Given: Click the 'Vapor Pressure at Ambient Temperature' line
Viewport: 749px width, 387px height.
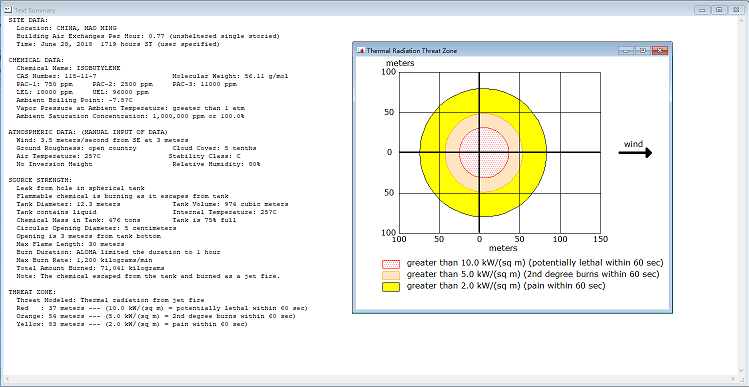Looking at the screenshot, I should point(131,108).
